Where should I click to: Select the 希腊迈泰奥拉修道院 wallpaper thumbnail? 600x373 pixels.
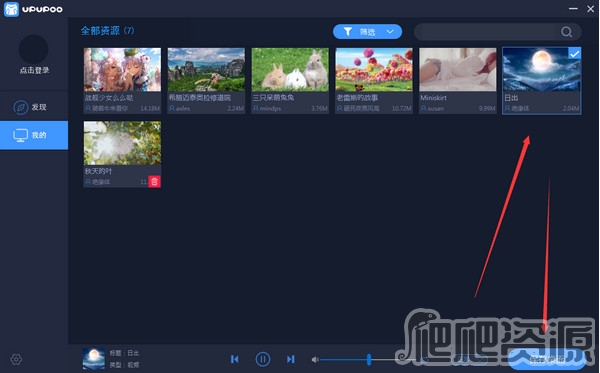click(x=206, y=70)
